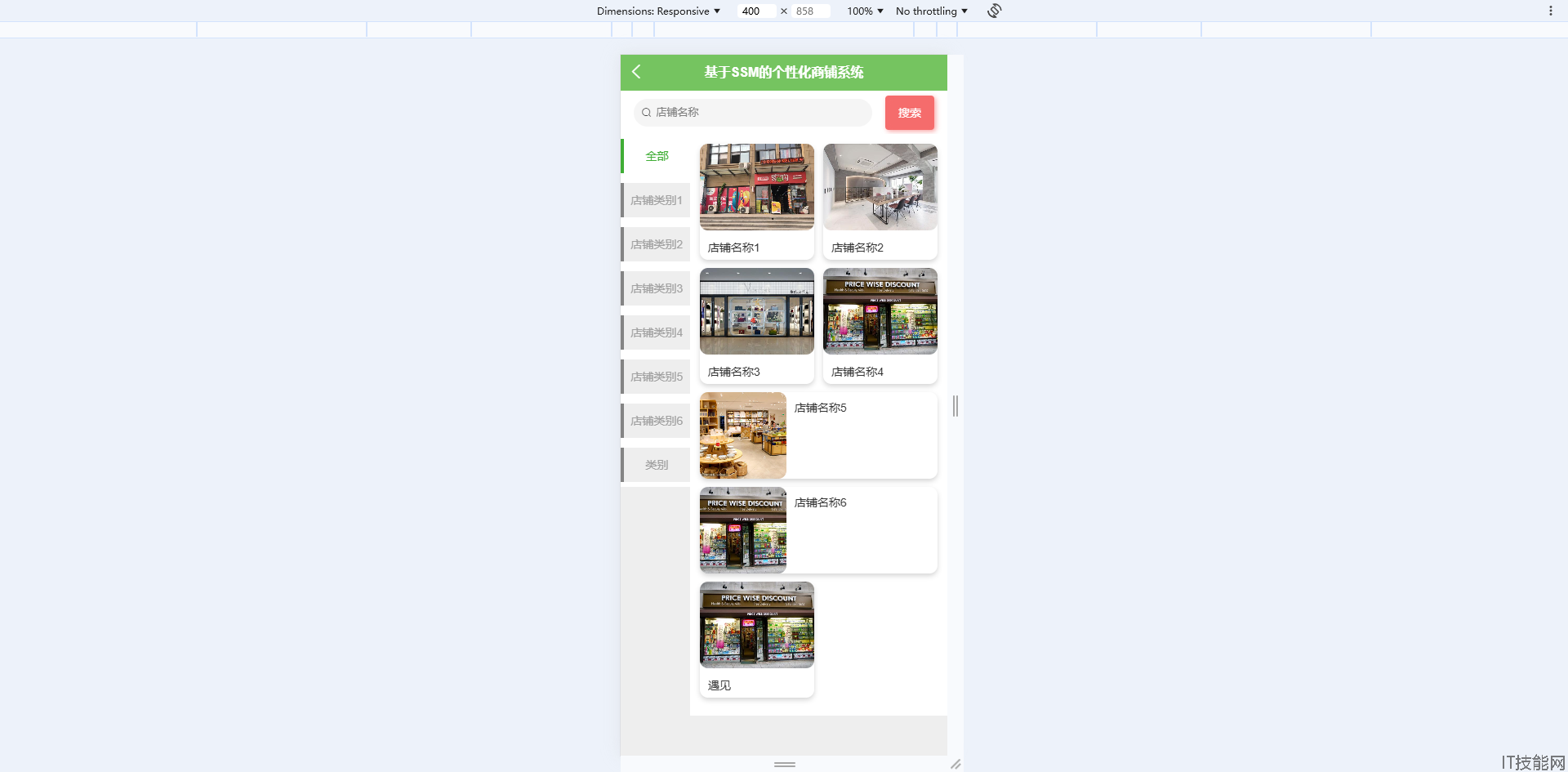Open DevTools more options menu
This screenshot has width=1568, height=772.
(1550, 11)
